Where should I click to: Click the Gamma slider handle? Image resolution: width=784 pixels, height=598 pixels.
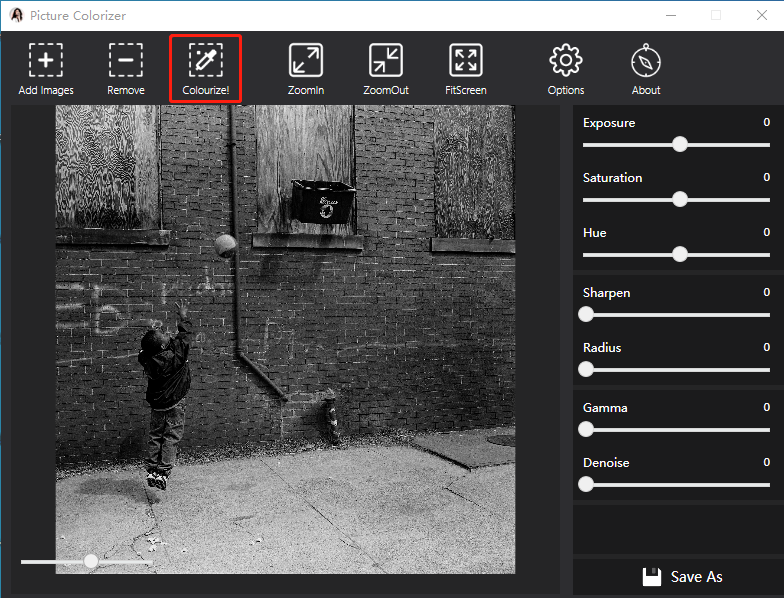click(x=586, y=430)
